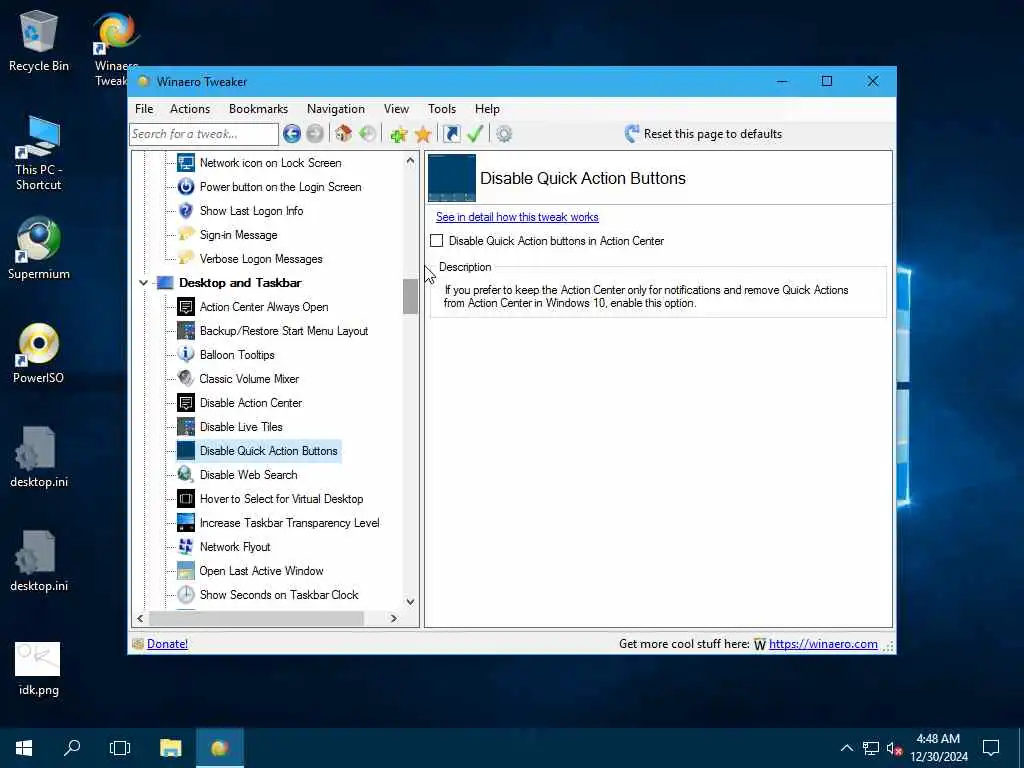Open the Bookmarks menu
Screen dimensions: 1024x768
click(x=259, y=109)
